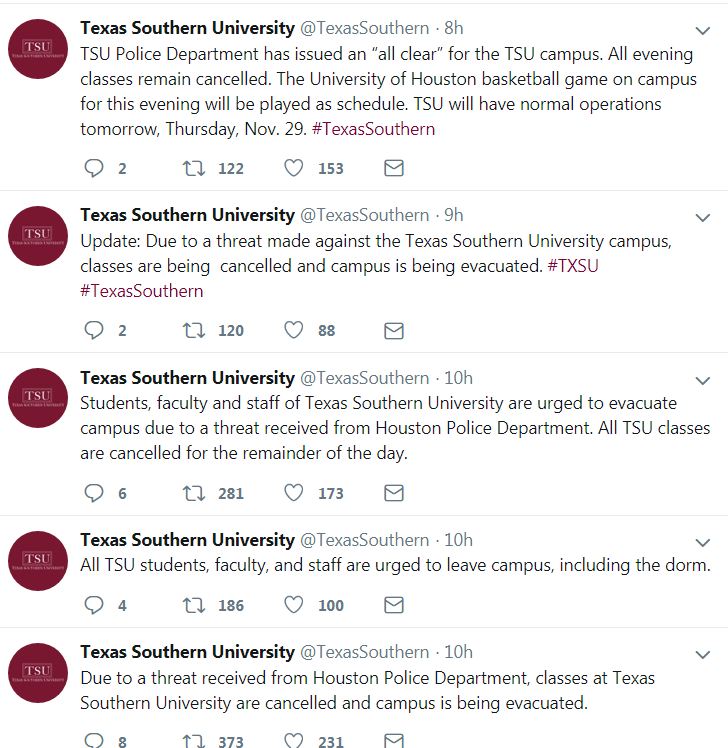The width and height of the screenshot is (728, 748).
Task: Expand the more-options menu on the 9h tweet
Action: click(703, 218)
